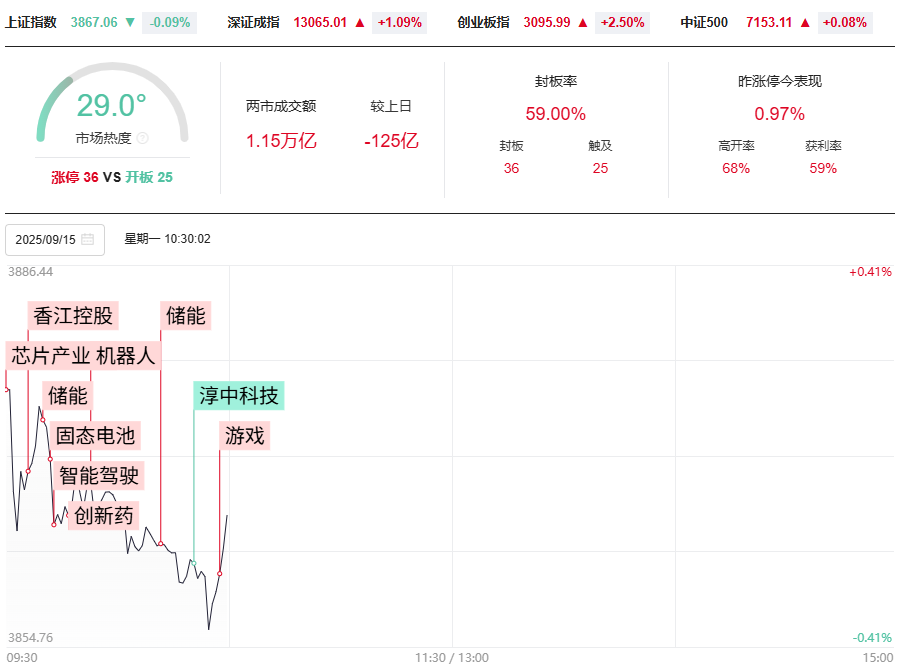Click the help icon beside 市场热度
Viewport: 908px width, 668px height.
tap(142, 138)
